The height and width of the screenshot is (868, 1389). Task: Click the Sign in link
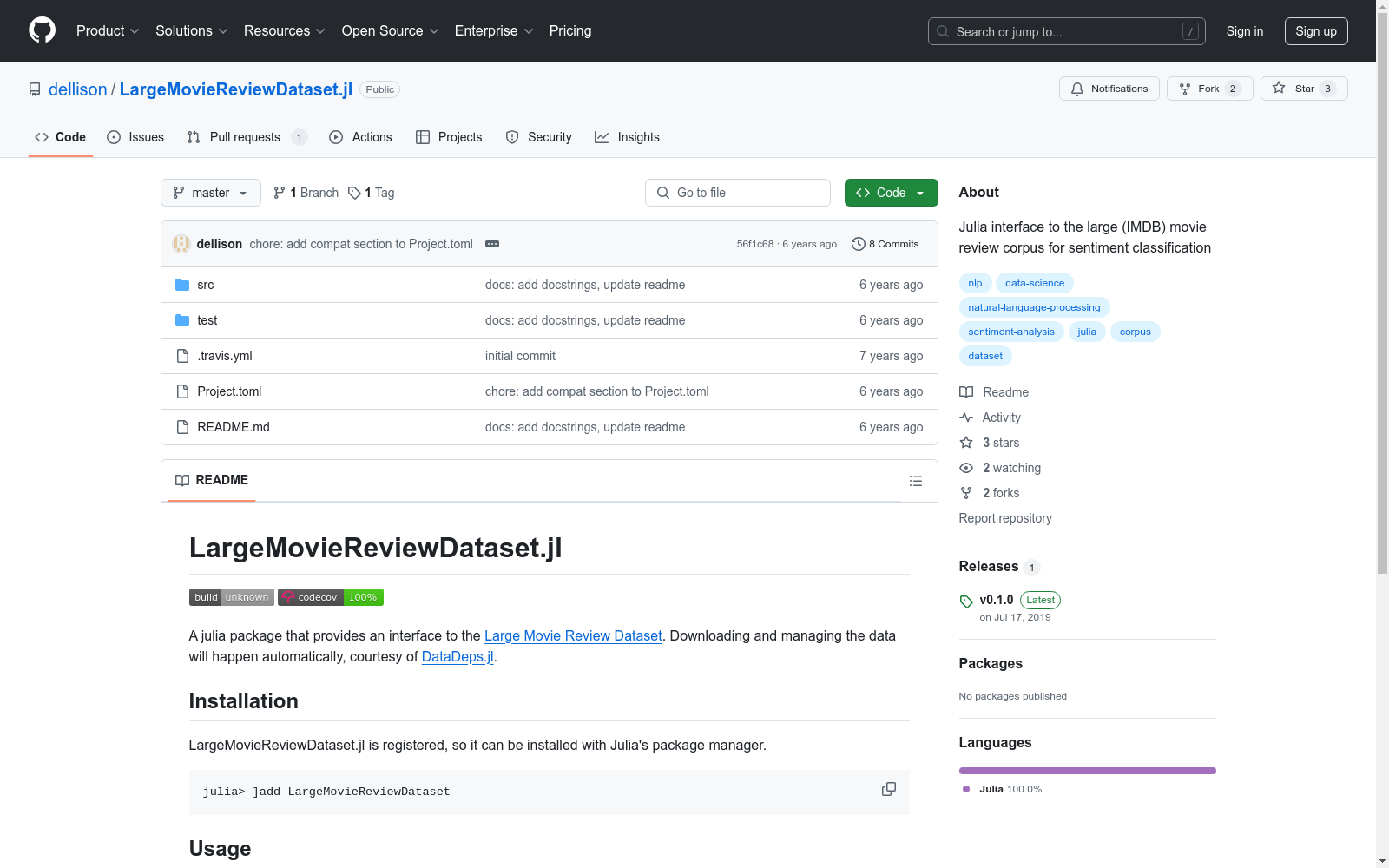point(1245,31)
